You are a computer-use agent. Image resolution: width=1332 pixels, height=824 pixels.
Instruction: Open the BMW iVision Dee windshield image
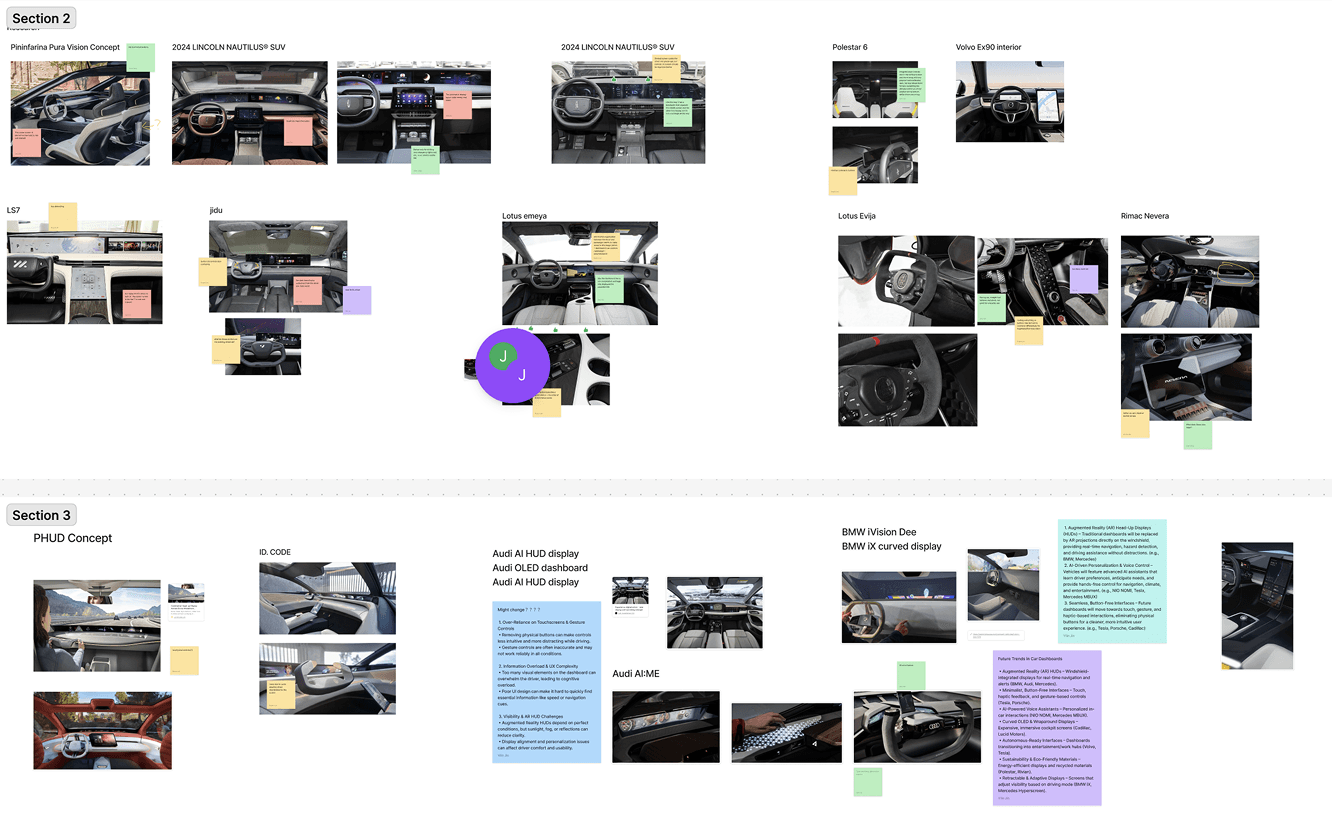tap(899, 607)
